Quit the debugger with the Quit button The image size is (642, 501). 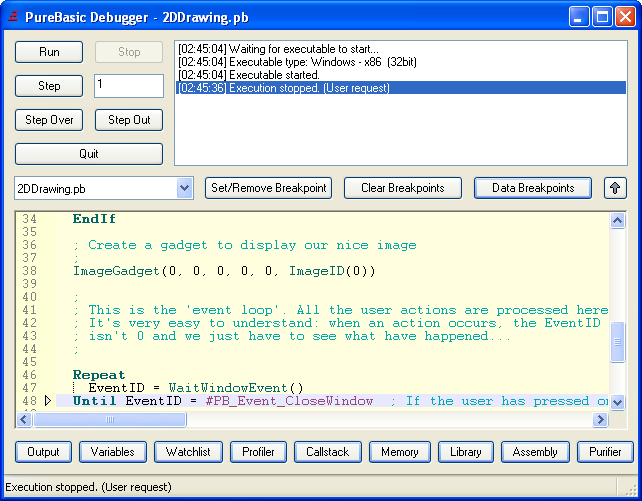pos(89,154)
